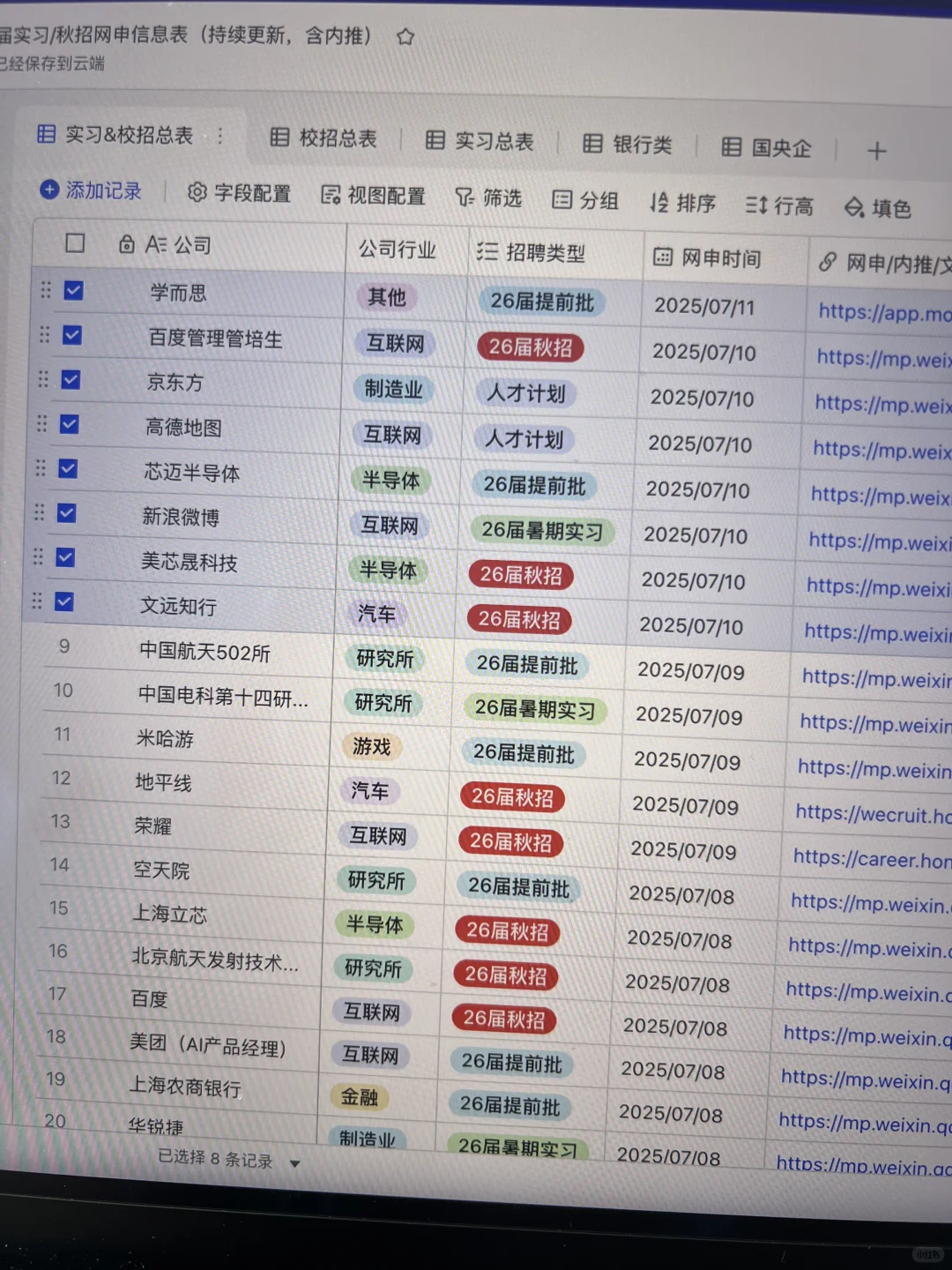
Task: Click the 26届暑期实习 tag for 新浪微博
Action: coord(542,531)
